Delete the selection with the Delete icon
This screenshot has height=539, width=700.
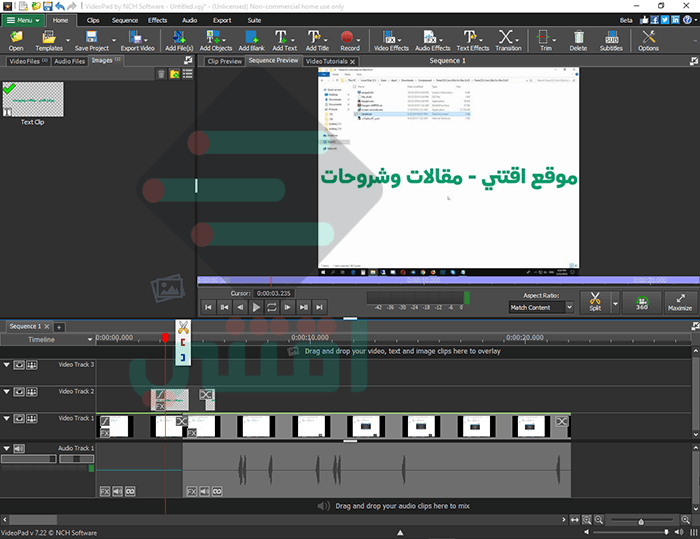[578, 41]
